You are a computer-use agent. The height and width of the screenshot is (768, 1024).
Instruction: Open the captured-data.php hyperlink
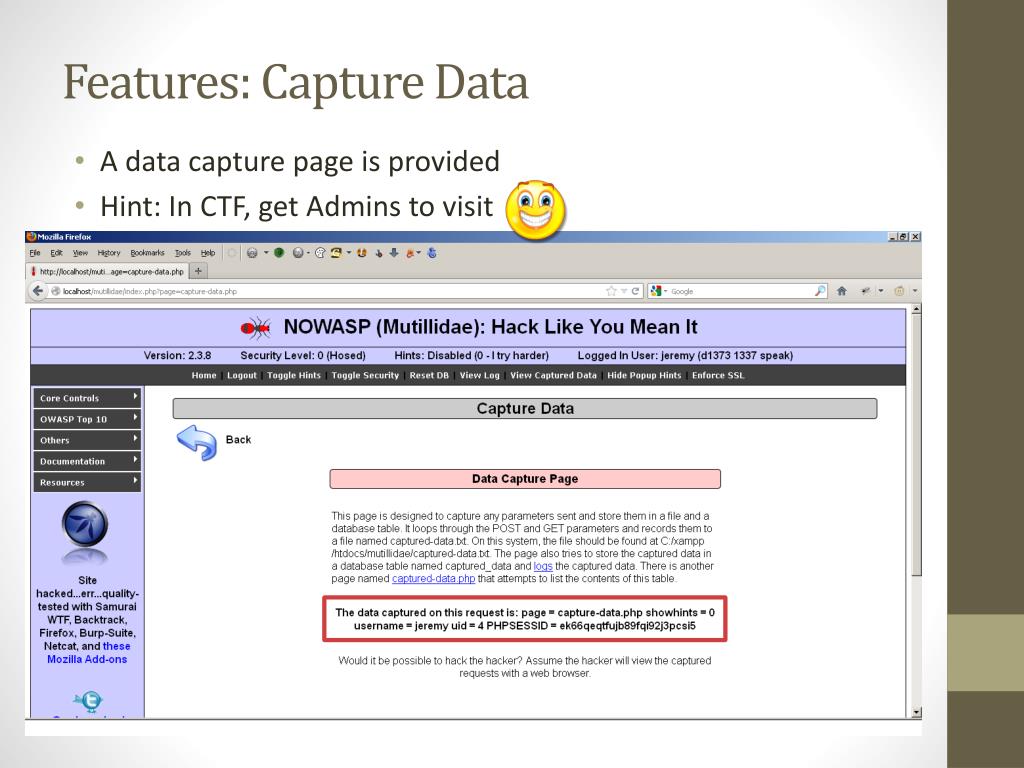click(x=434, y=579)
